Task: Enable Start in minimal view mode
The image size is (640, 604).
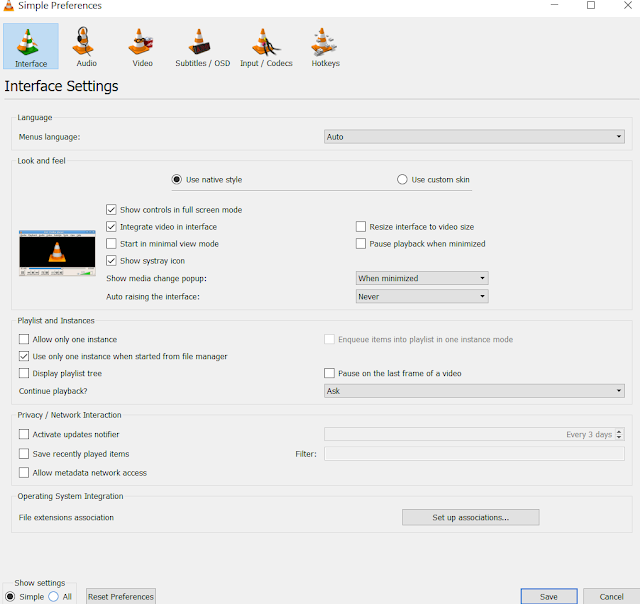Action: (111, 244)
